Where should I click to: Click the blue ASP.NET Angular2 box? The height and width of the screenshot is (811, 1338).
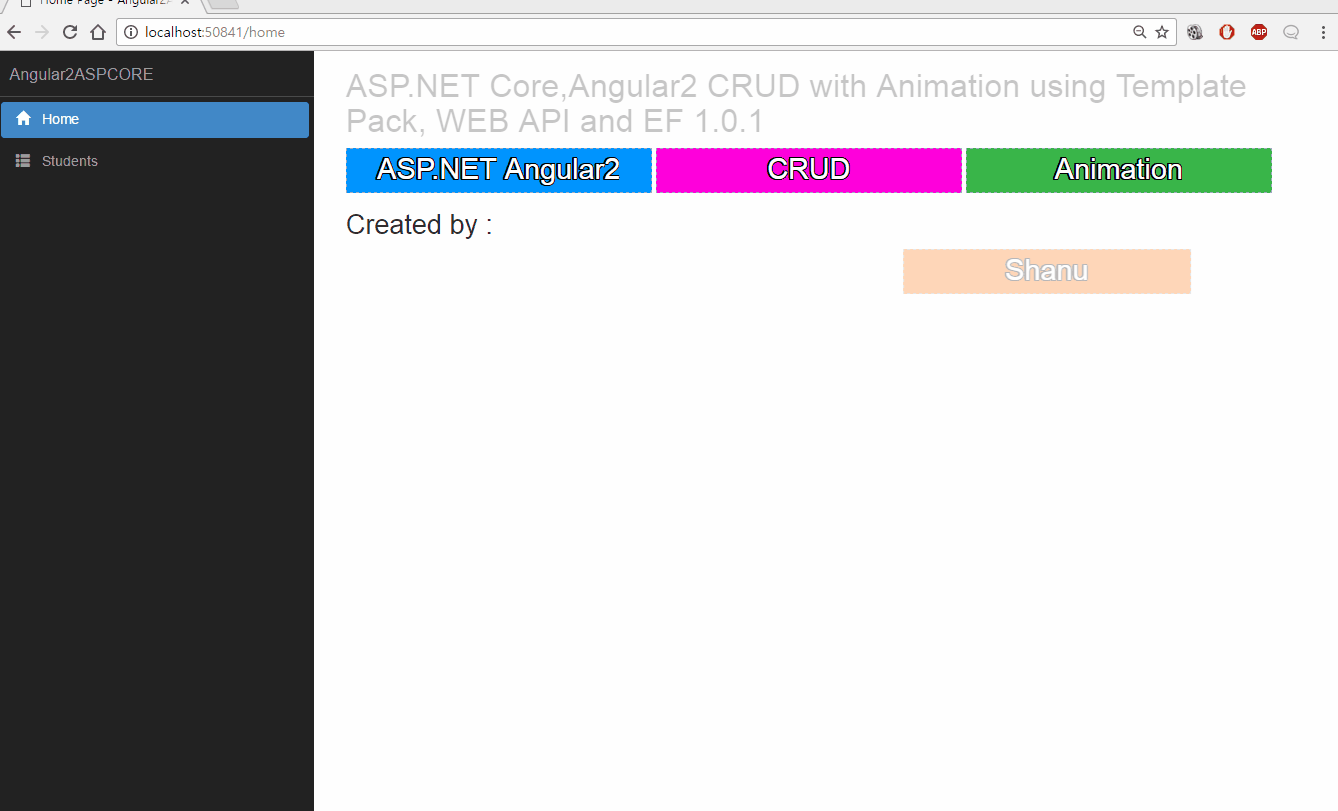pyautogui.click(x=499, y=170)
